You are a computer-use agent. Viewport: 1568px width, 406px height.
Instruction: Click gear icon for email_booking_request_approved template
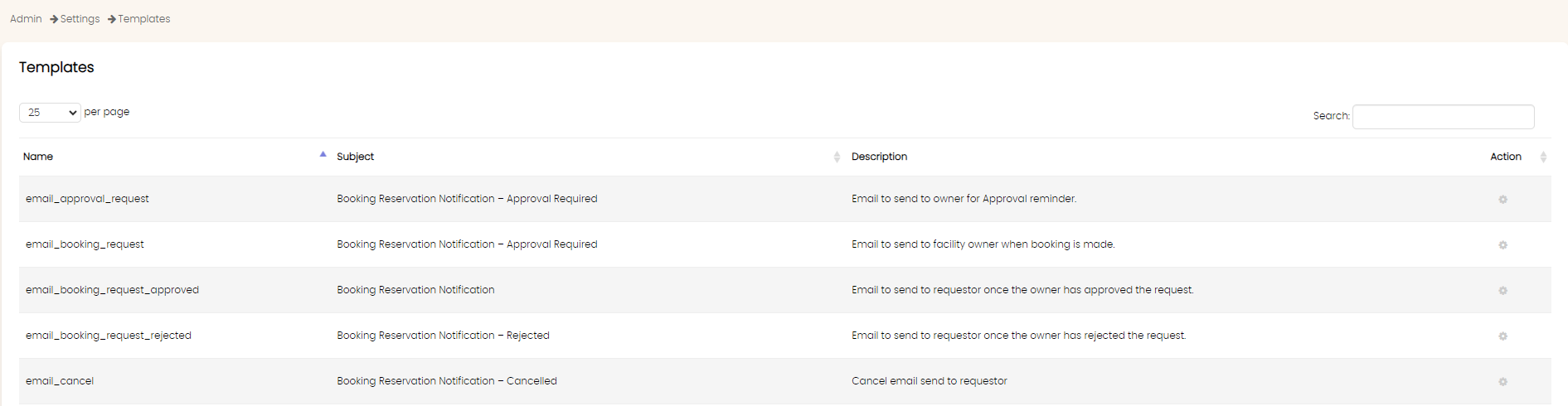1502,291
